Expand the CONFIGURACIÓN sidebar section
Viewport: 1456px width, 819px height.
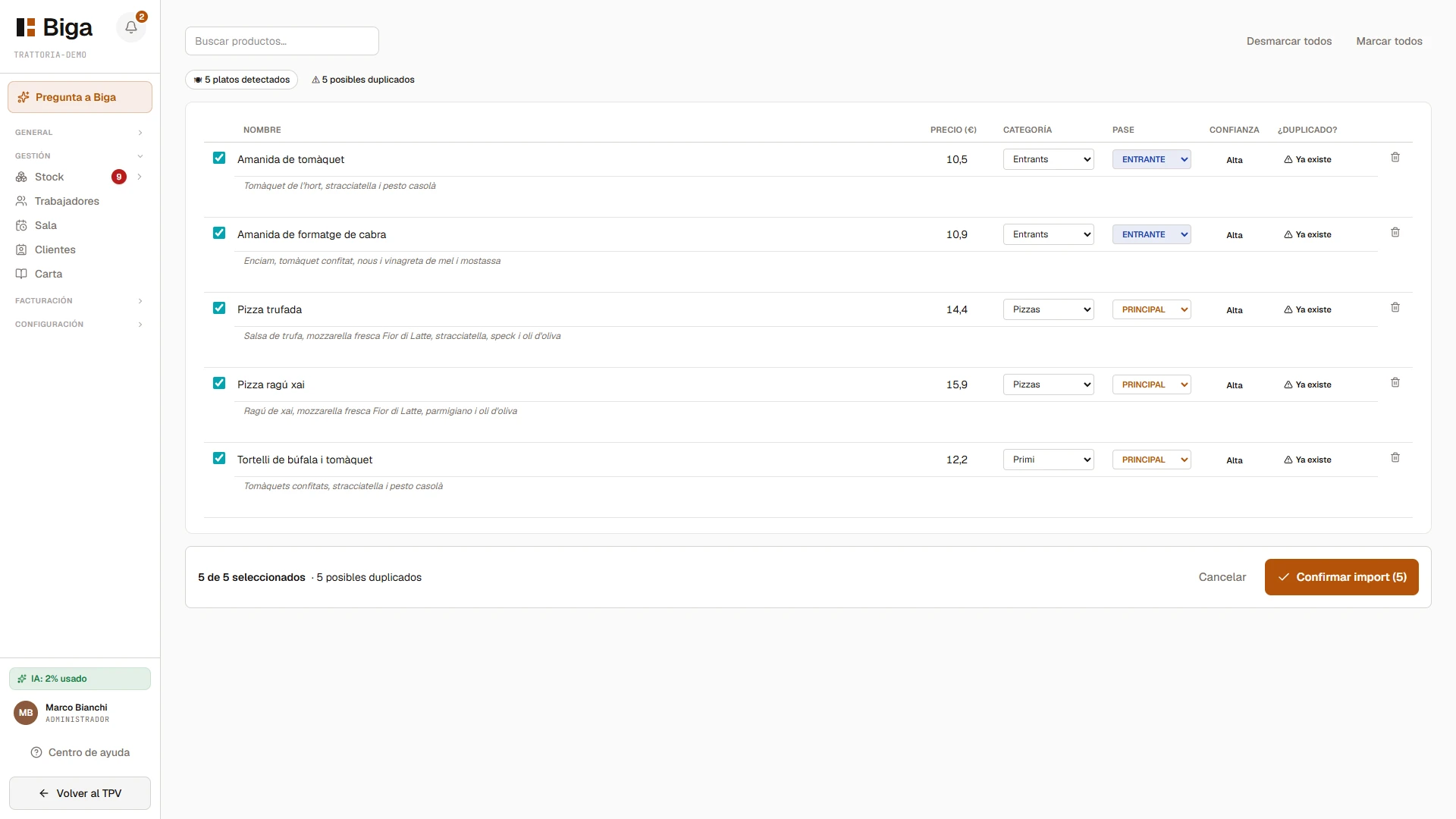tap(79, 325)
